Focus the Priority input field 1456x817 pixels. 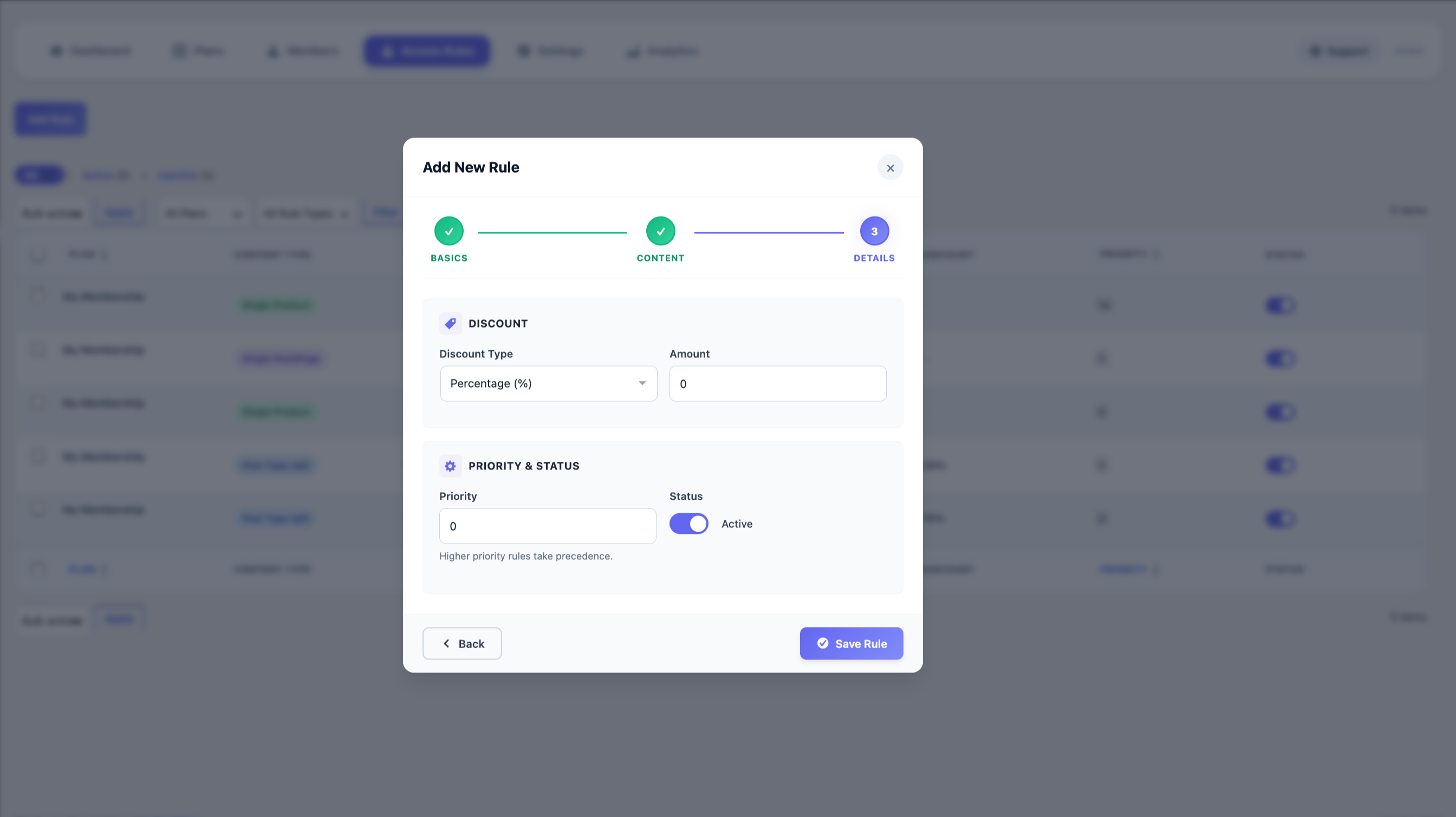point(548,526)
